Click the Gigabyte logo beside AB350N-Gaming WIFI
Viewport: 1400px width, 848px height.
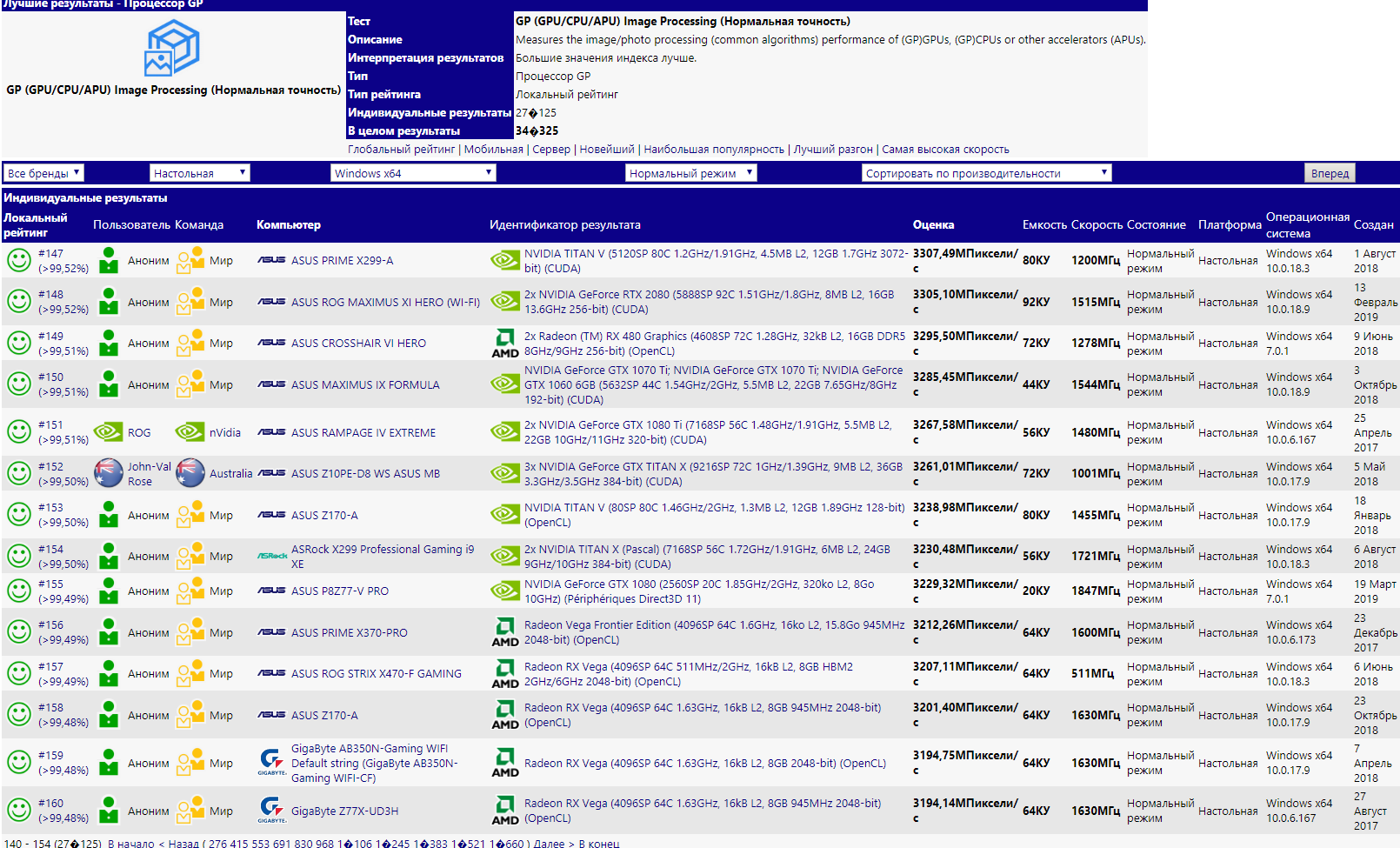272,762
